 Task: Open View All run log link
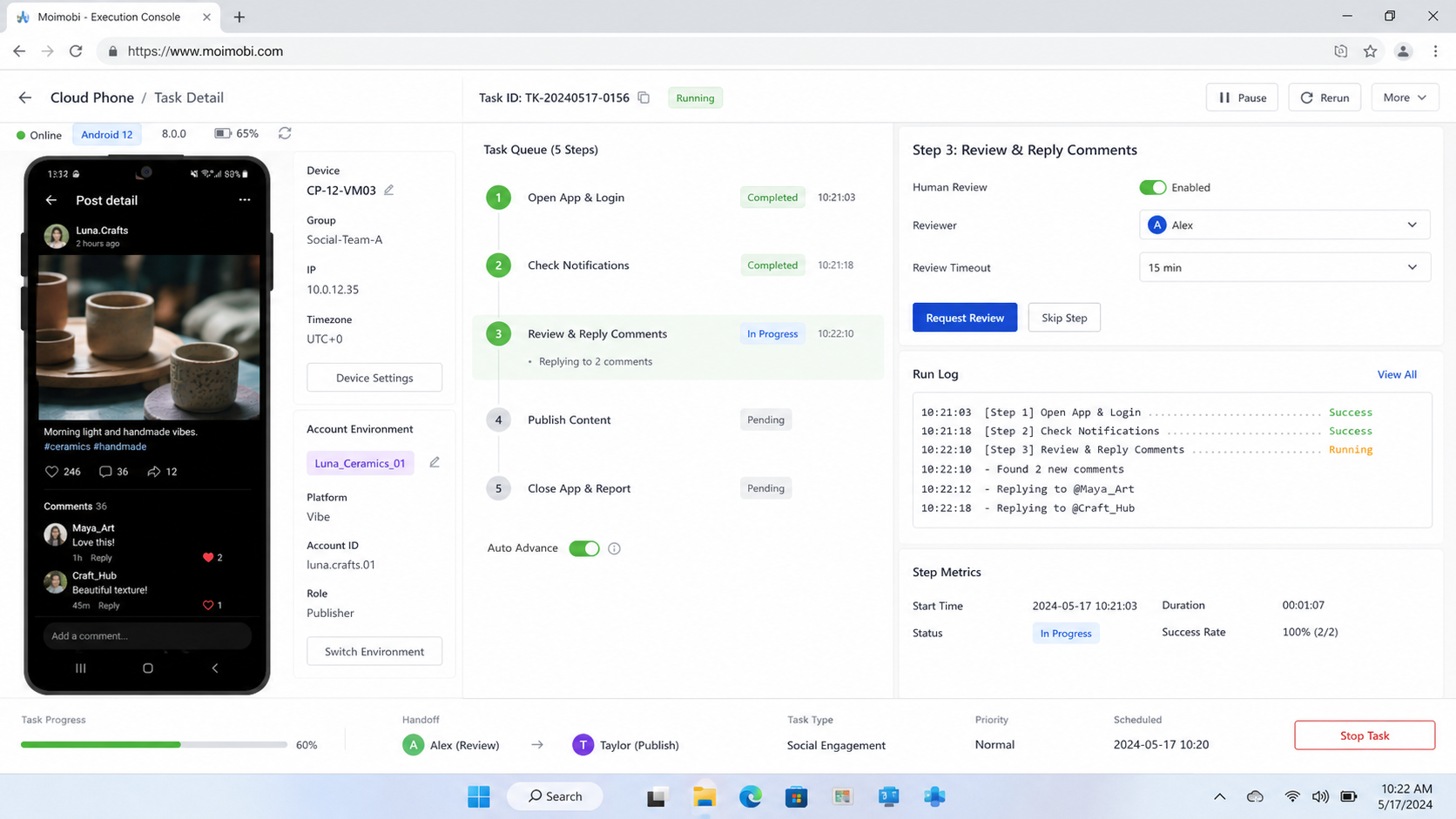(1397, 374)
